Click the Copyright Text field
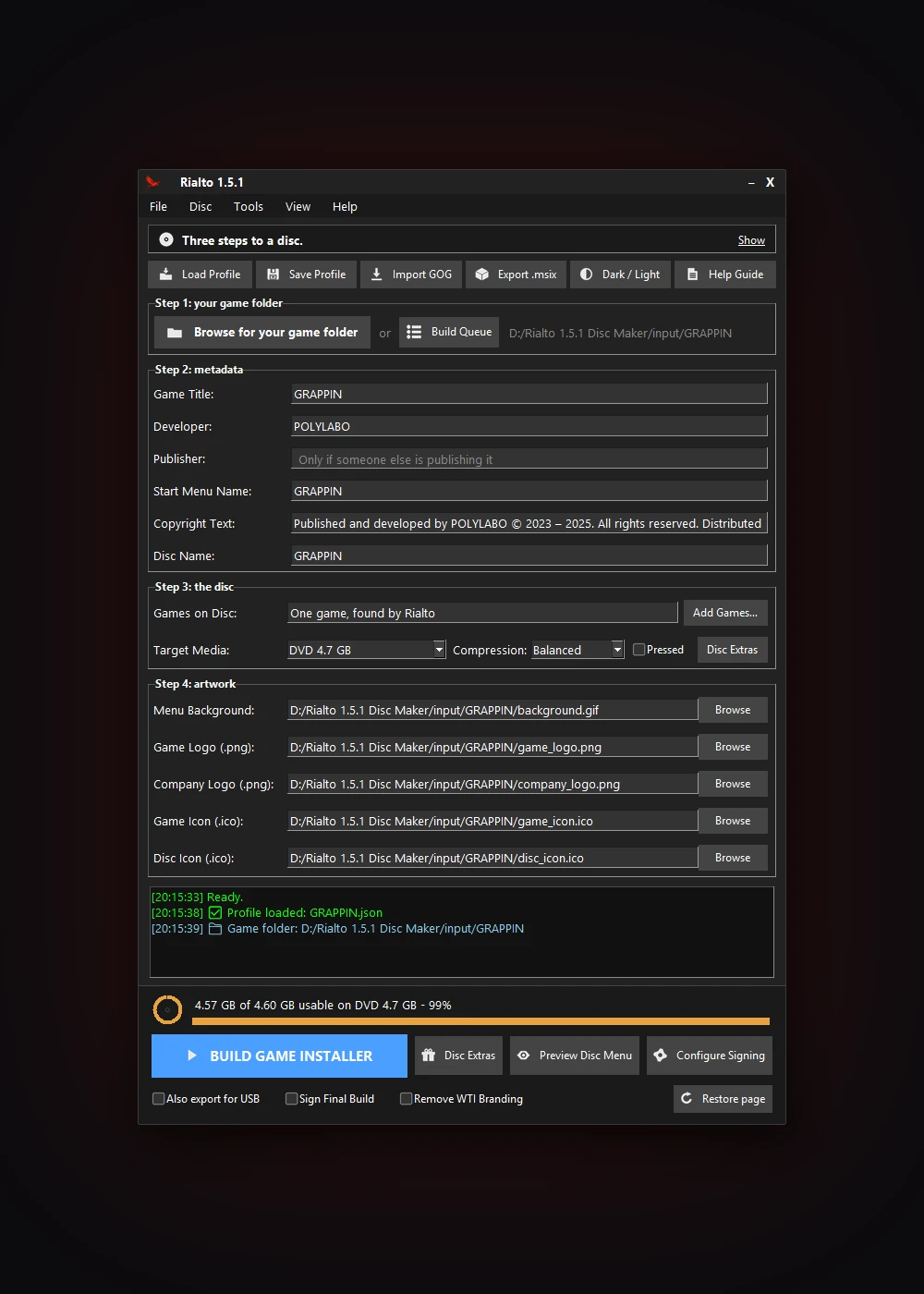 529,523
